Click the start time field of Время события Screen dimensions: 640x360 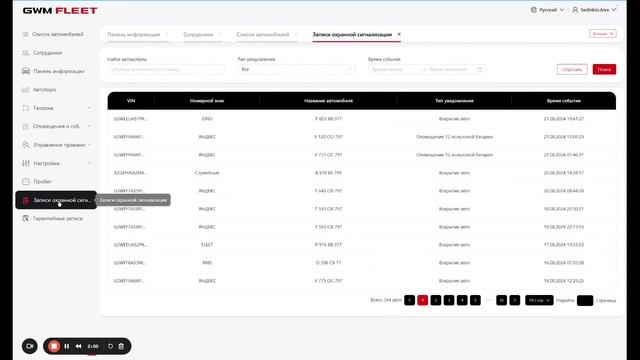coord(394,69)
